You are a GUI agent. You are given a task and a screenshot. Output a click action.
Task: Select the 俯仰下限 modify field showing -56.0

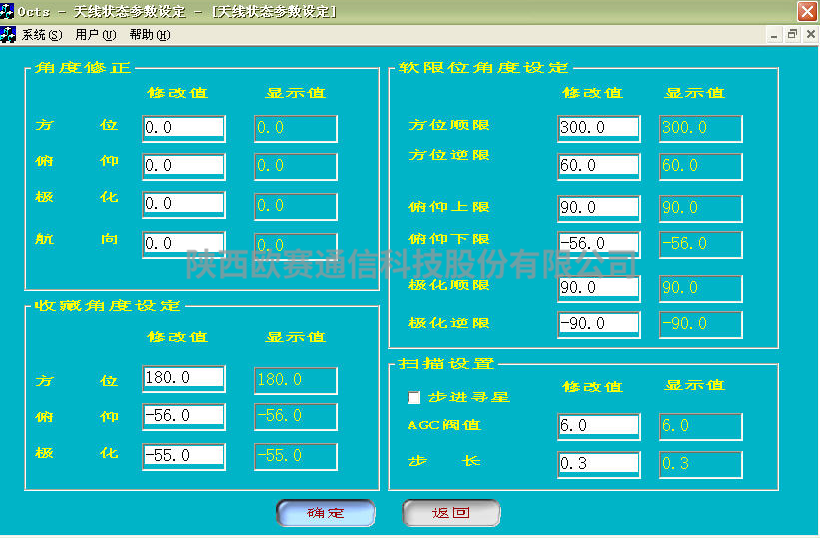coord(598,244)
